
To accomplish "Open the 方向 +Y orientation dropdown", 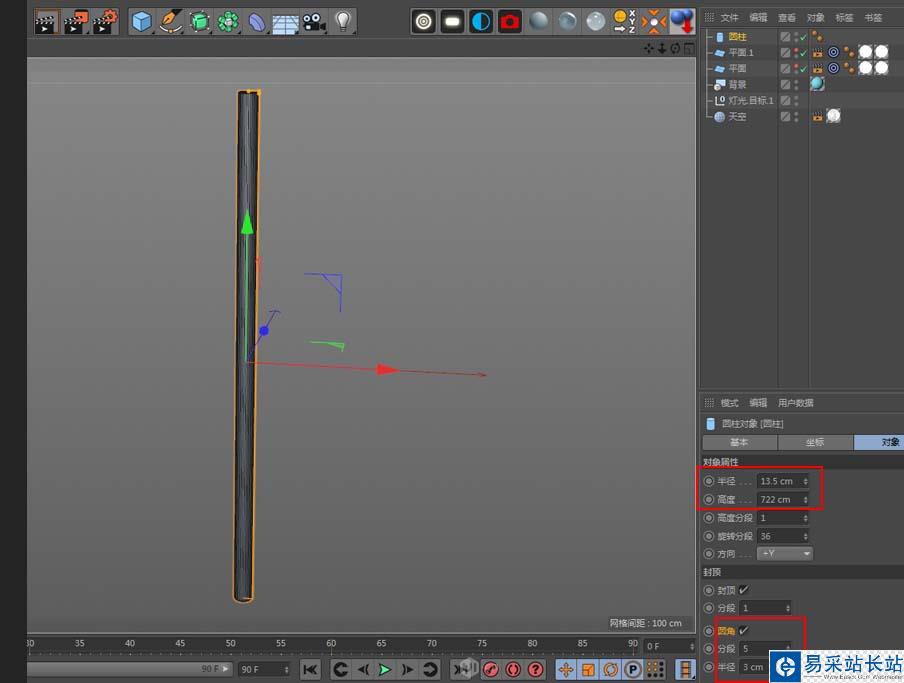I will pos(785,553).
